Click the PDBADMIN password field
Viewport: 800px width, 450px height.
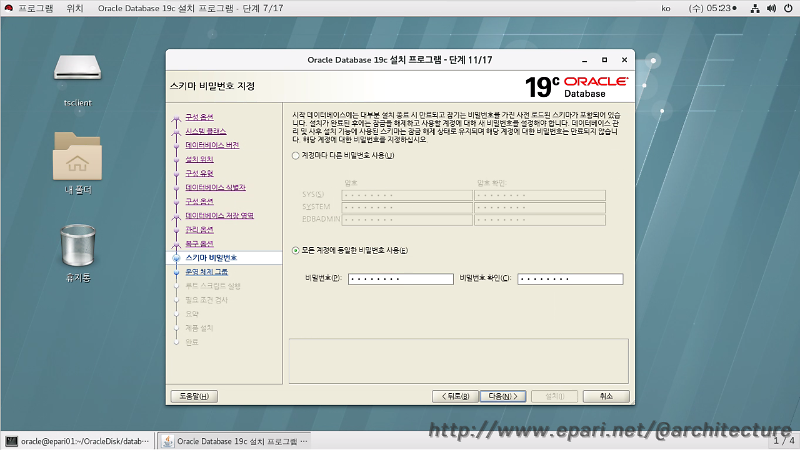(x=407, y=220)
